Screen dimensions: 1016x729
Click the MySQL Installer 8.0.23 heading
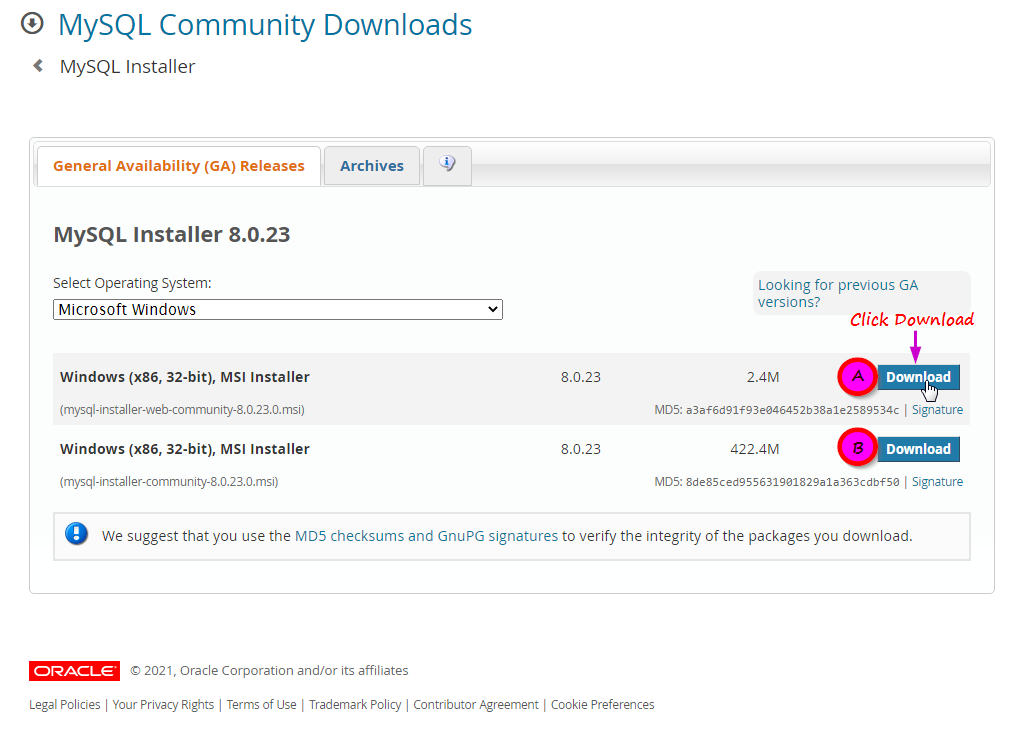[x=172, y=234]
